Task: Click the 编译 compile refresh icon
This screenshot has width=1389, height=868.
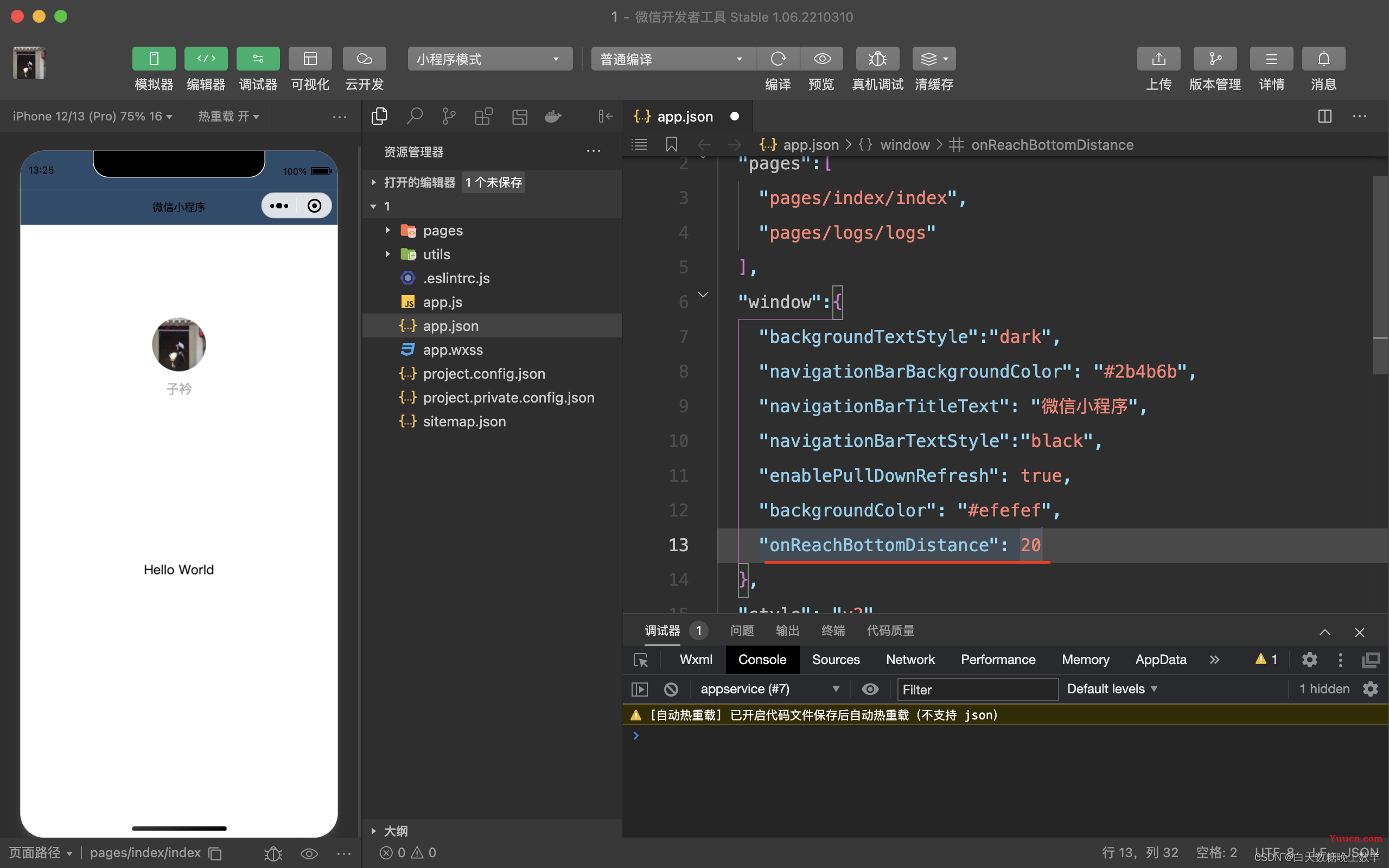Action: (778, 59)
